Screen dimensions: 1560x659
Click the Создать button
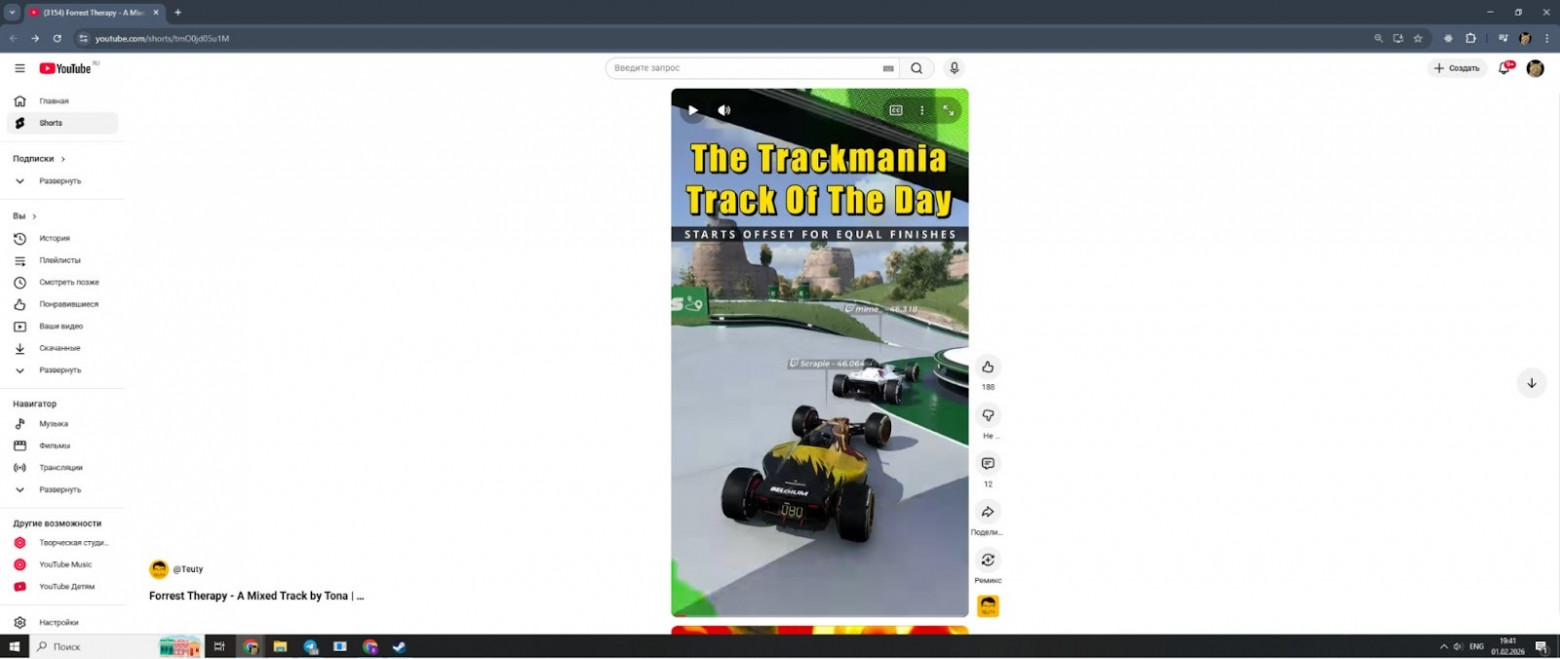(x=1456, y=68)
